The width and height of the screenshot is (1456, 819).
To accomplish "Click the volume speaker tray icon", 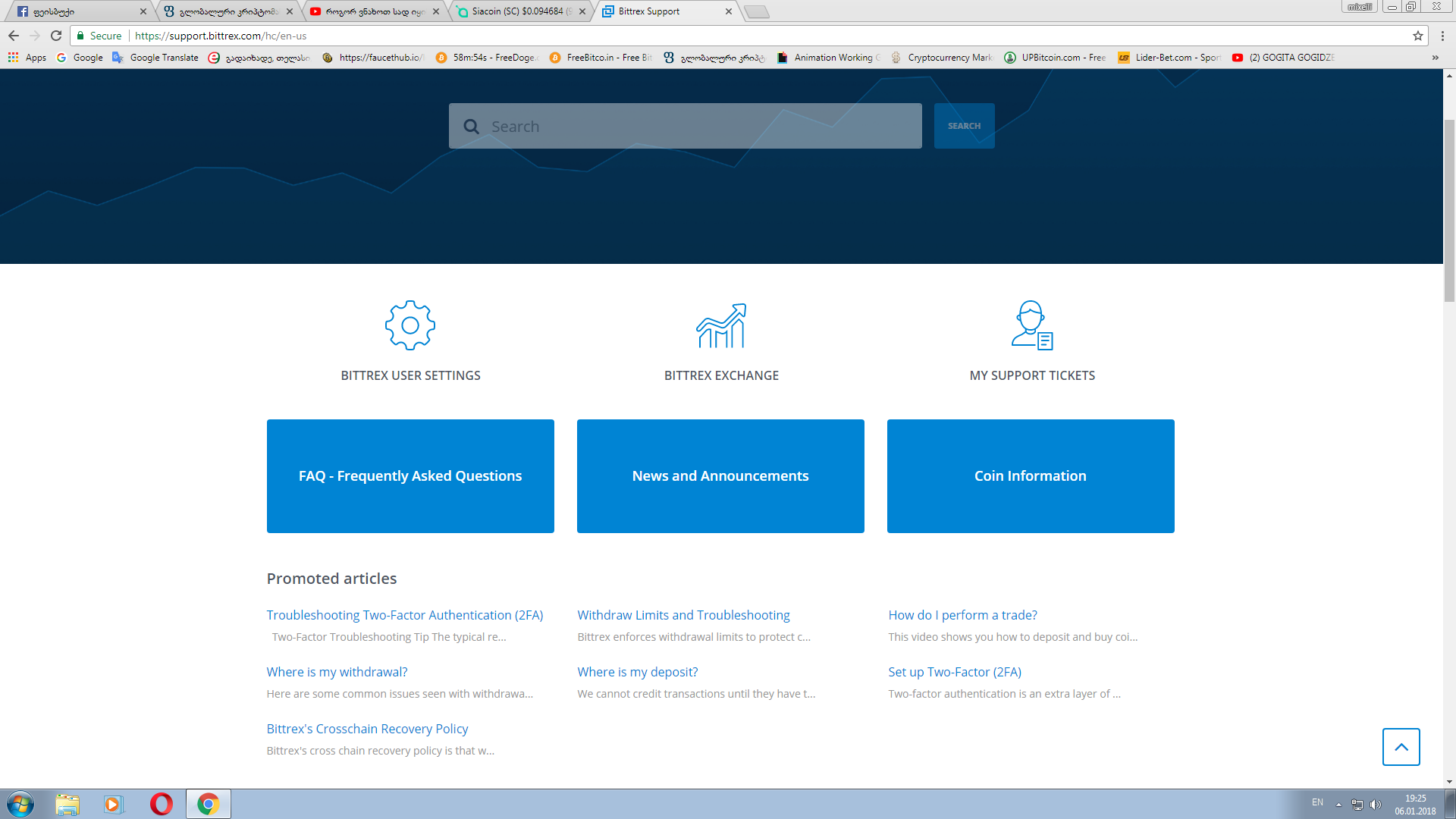I will [x=1376, y=804].
